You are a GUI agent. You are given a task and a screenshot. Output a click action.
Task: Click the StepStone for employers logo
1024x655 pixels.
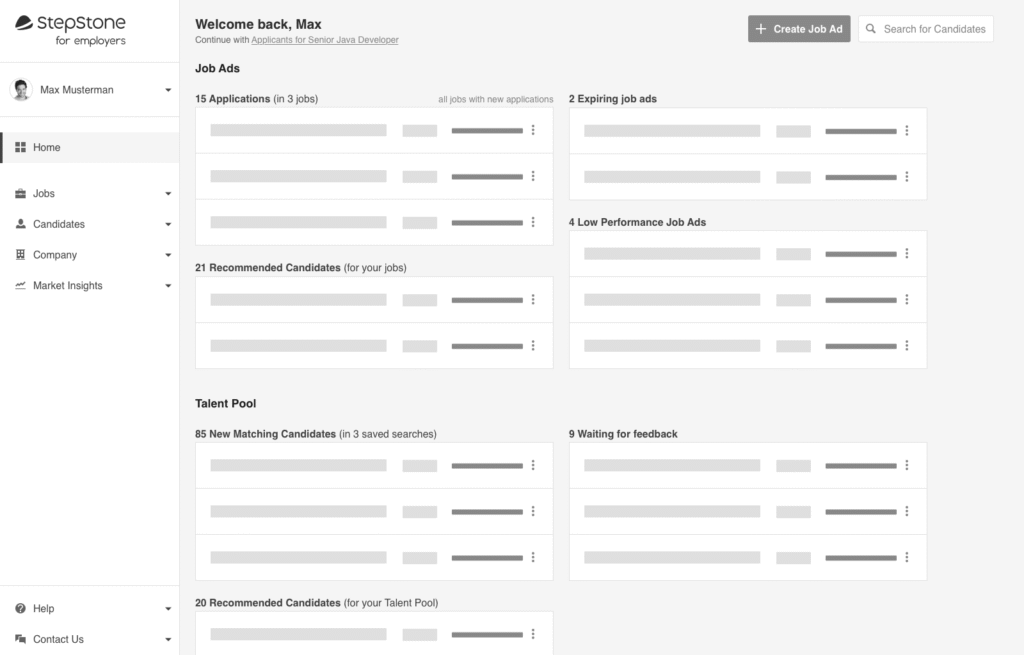click(70, 30)
